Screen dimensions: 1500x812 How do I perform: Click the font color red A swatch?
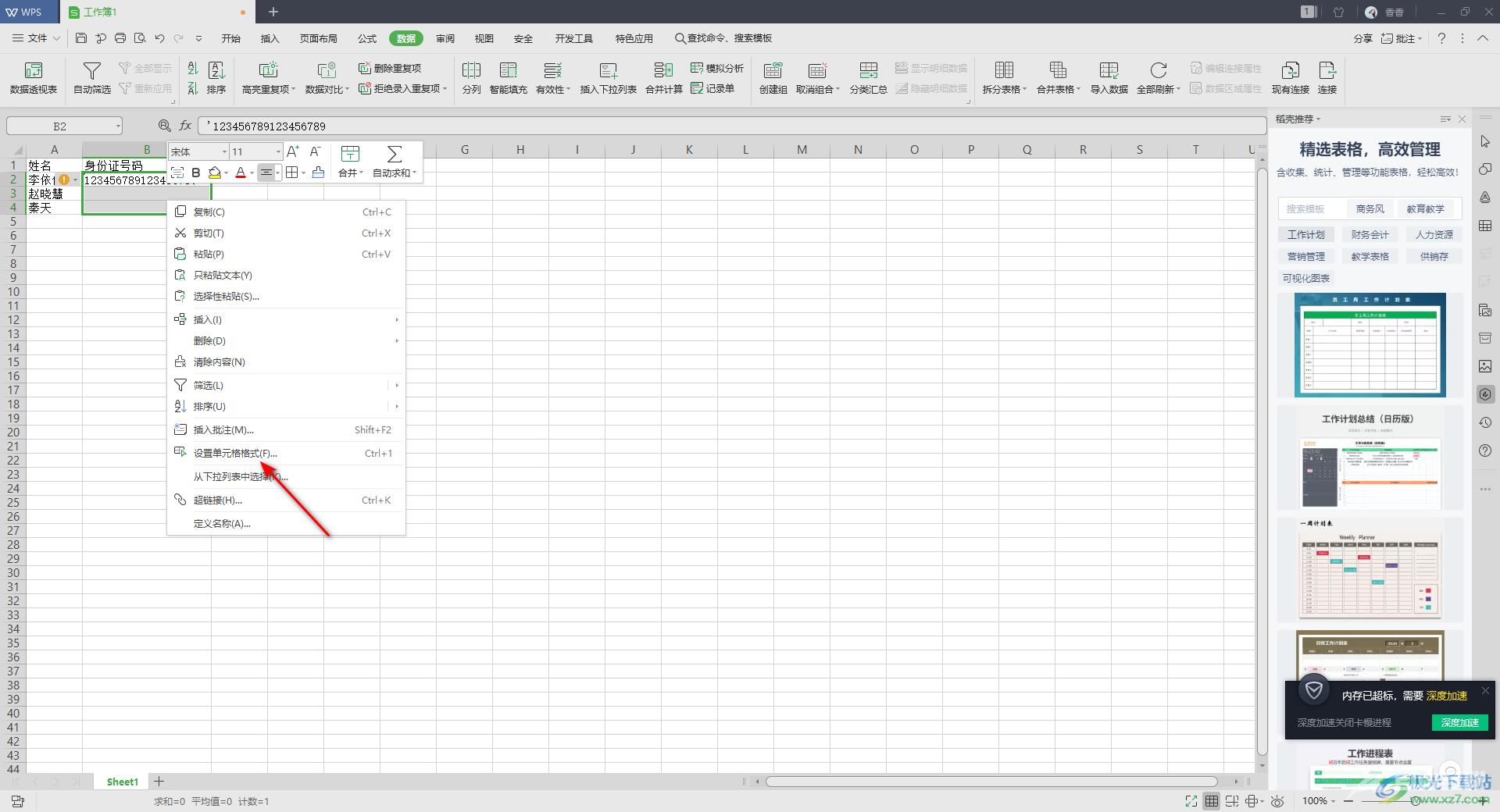coord(241,173)
